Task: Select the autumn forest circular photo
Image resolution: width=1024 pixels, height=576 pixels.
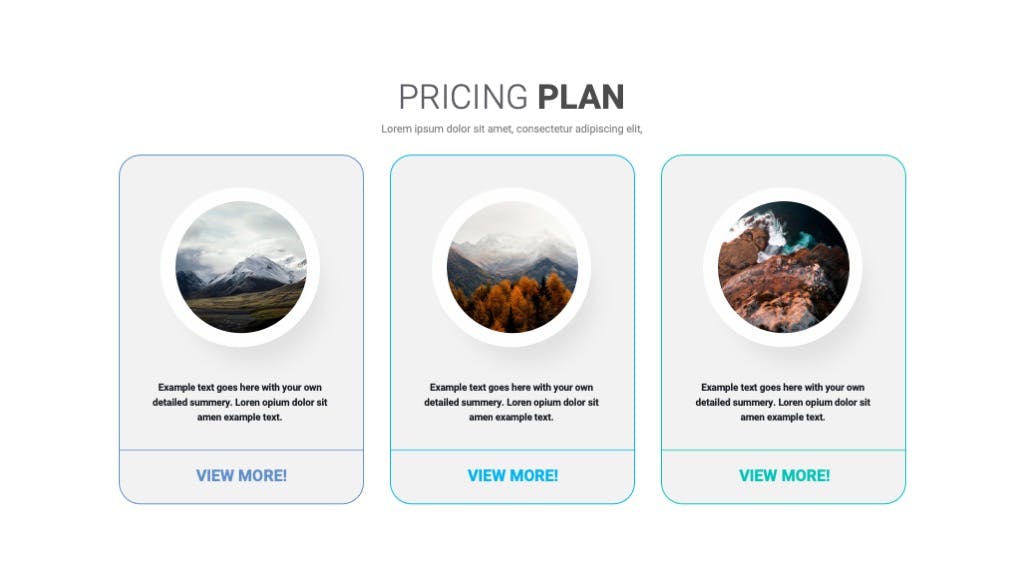Action: click(512, 266)
